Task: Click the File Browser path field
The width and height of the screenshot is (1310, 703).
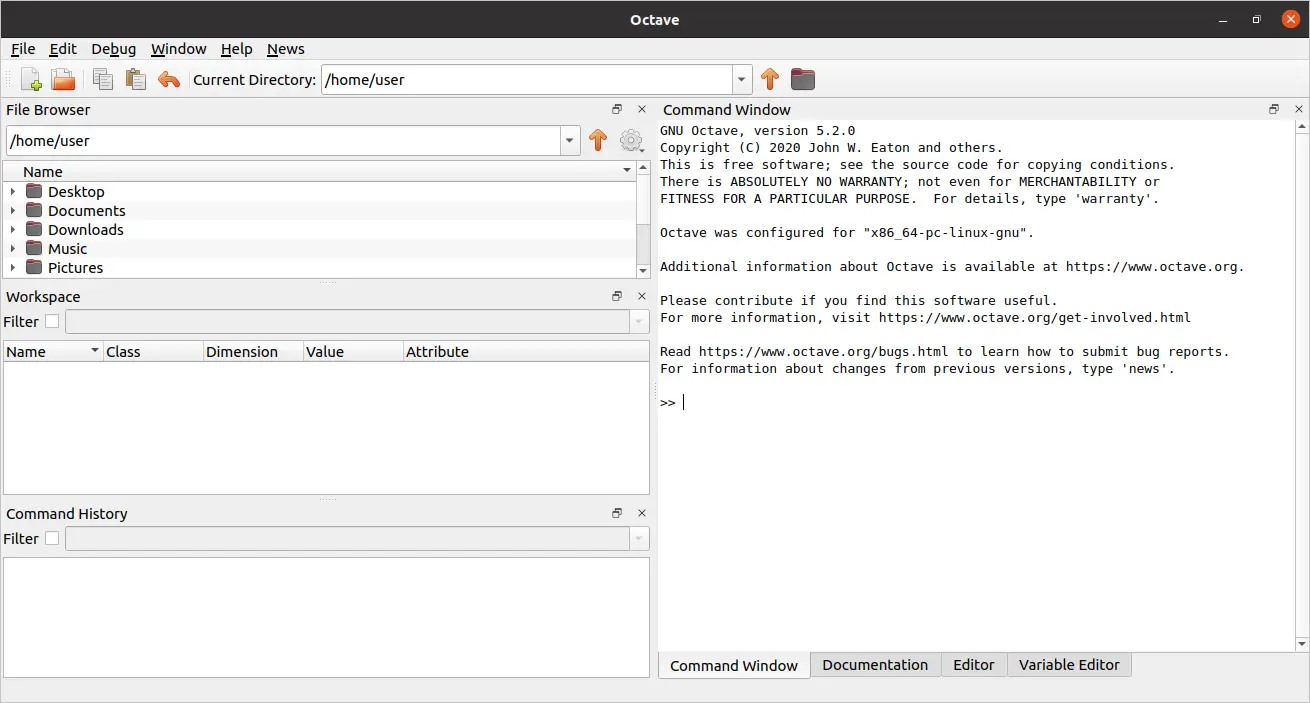Action: tap(282, 141)
